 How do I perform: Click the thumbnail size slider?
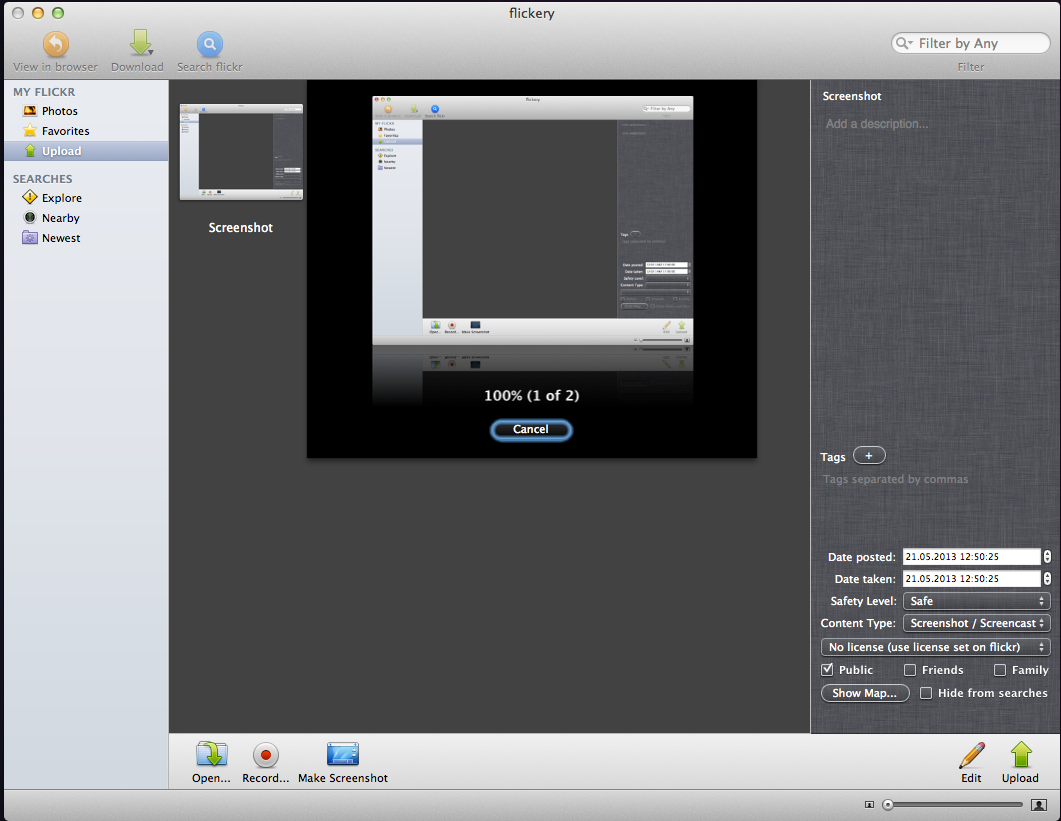pyautogui.click(x=952, y=804)
